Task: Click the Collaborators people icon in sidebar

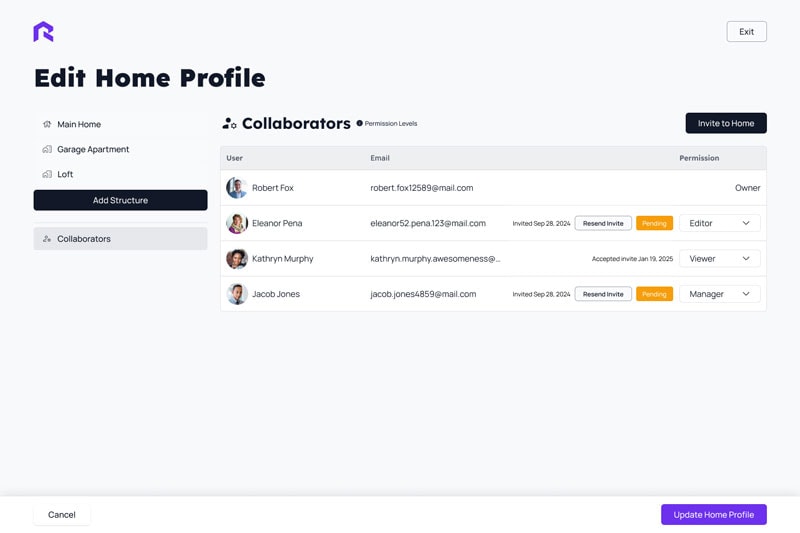Action: tap(47, 239)
